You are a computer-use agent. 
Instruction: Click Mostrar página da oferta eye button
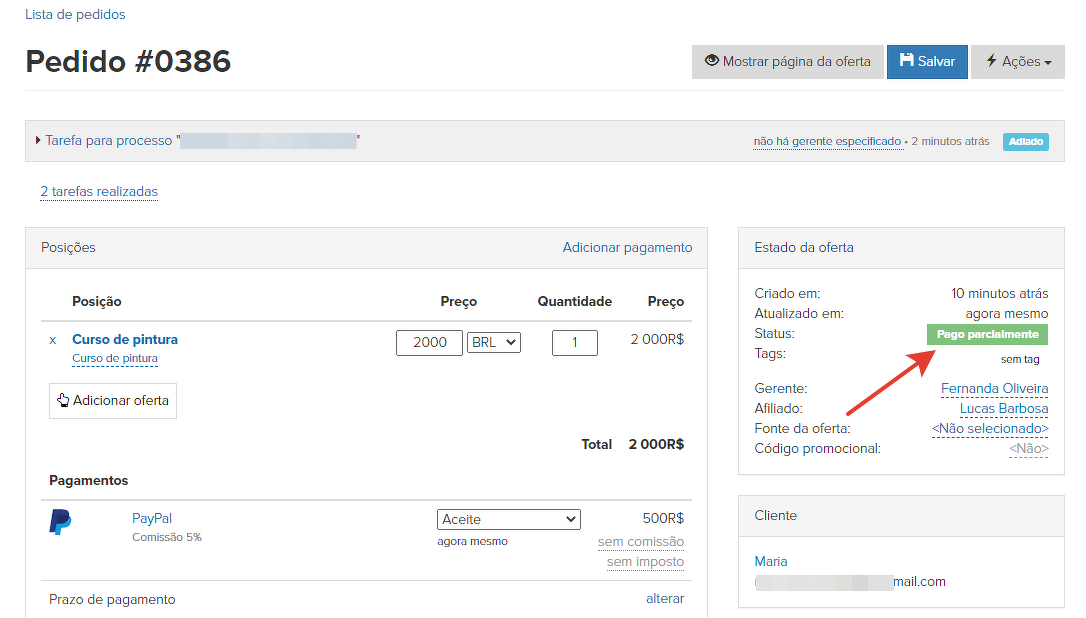(x=787, y=61)
